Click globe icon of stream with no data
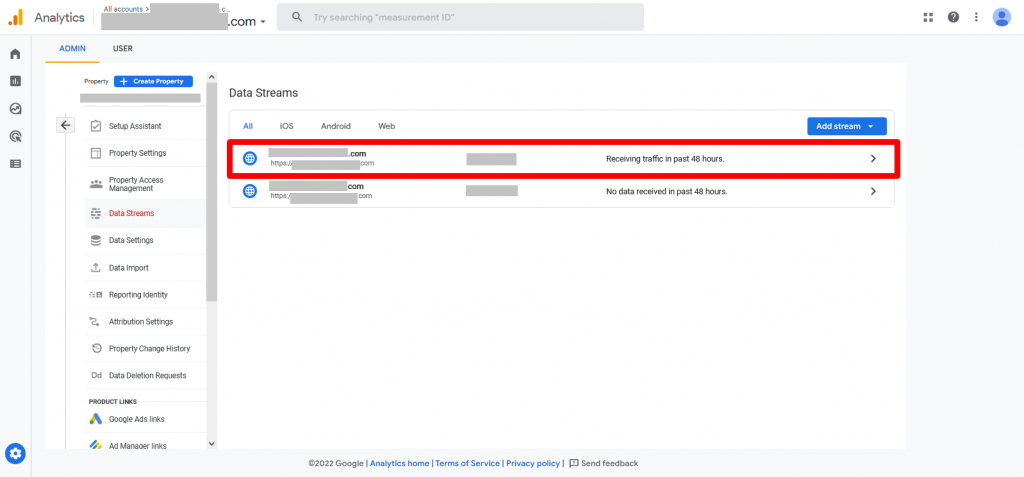1024x477 pixels. point(250,191)
